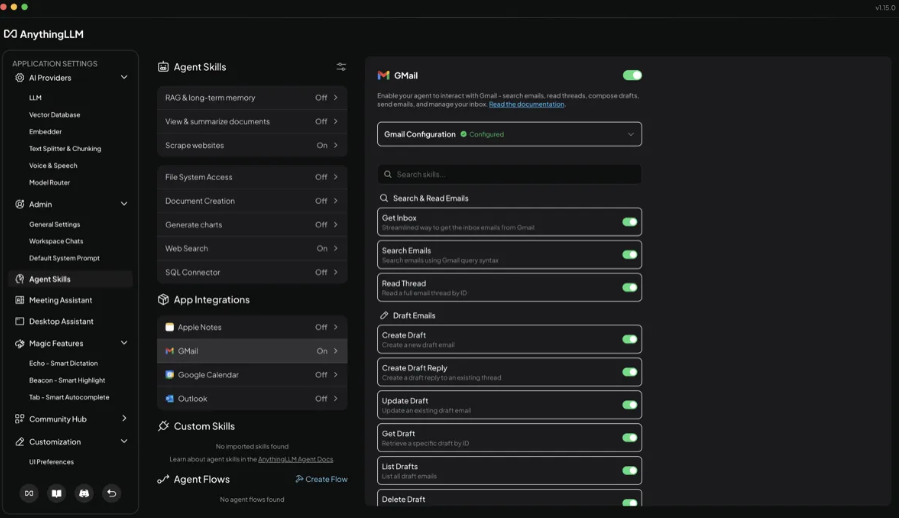The image size is (899, 518).
Task: Click the Agent Skills header robot icon
Action: [163, 67]
